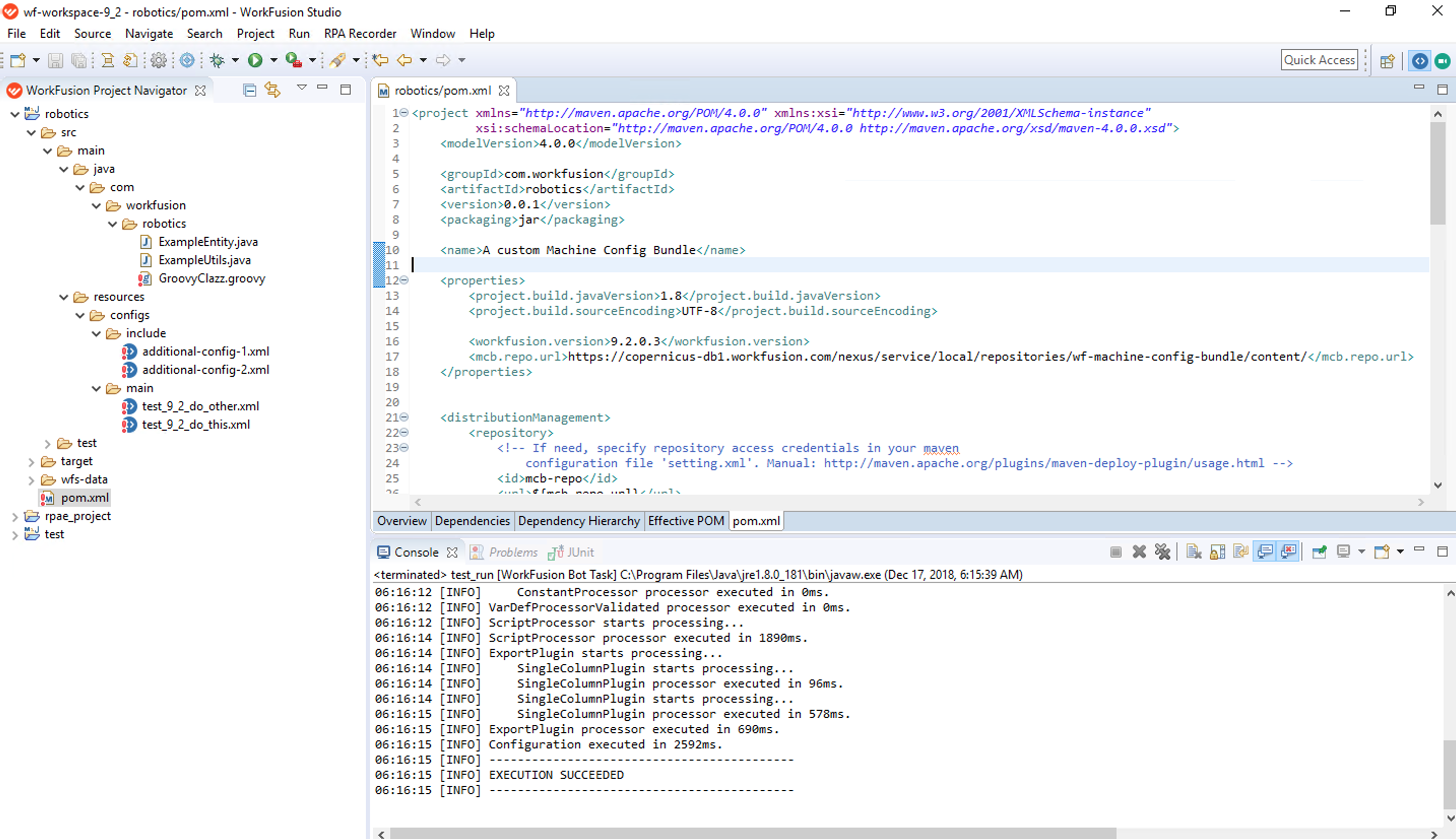This screenshot has height=839, width=1456.
Task: Click the Save All toolbar icon
Action: point(78,60)
